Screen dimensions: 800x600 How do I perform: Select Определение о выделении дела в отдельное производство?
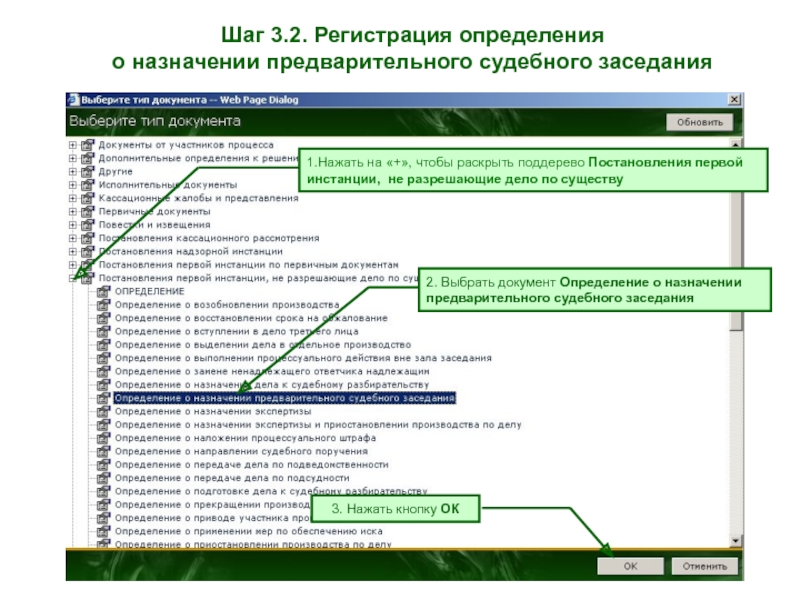point(263,344)
